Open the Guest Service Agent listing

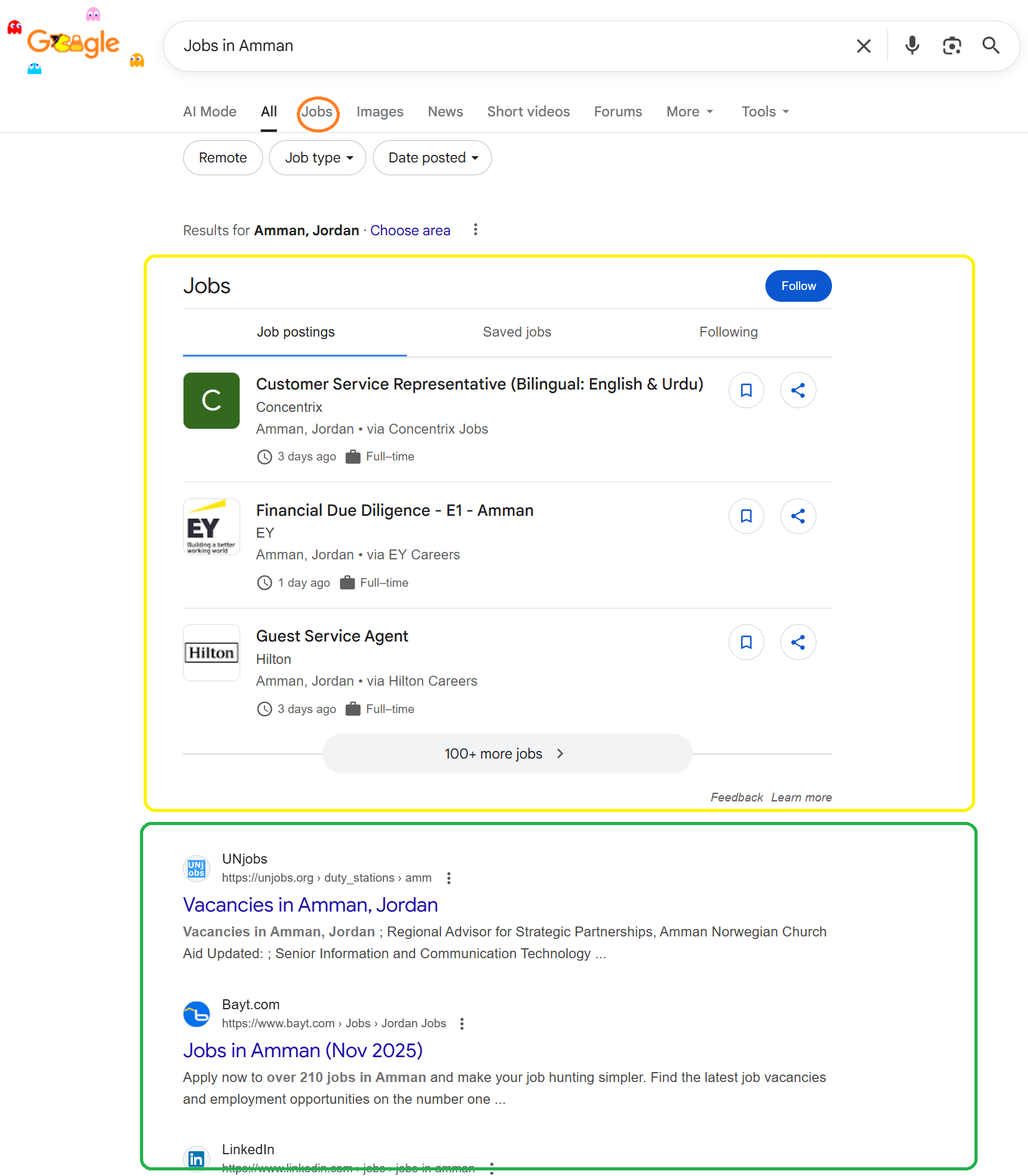pyautogui.click(x=332, y=636)
